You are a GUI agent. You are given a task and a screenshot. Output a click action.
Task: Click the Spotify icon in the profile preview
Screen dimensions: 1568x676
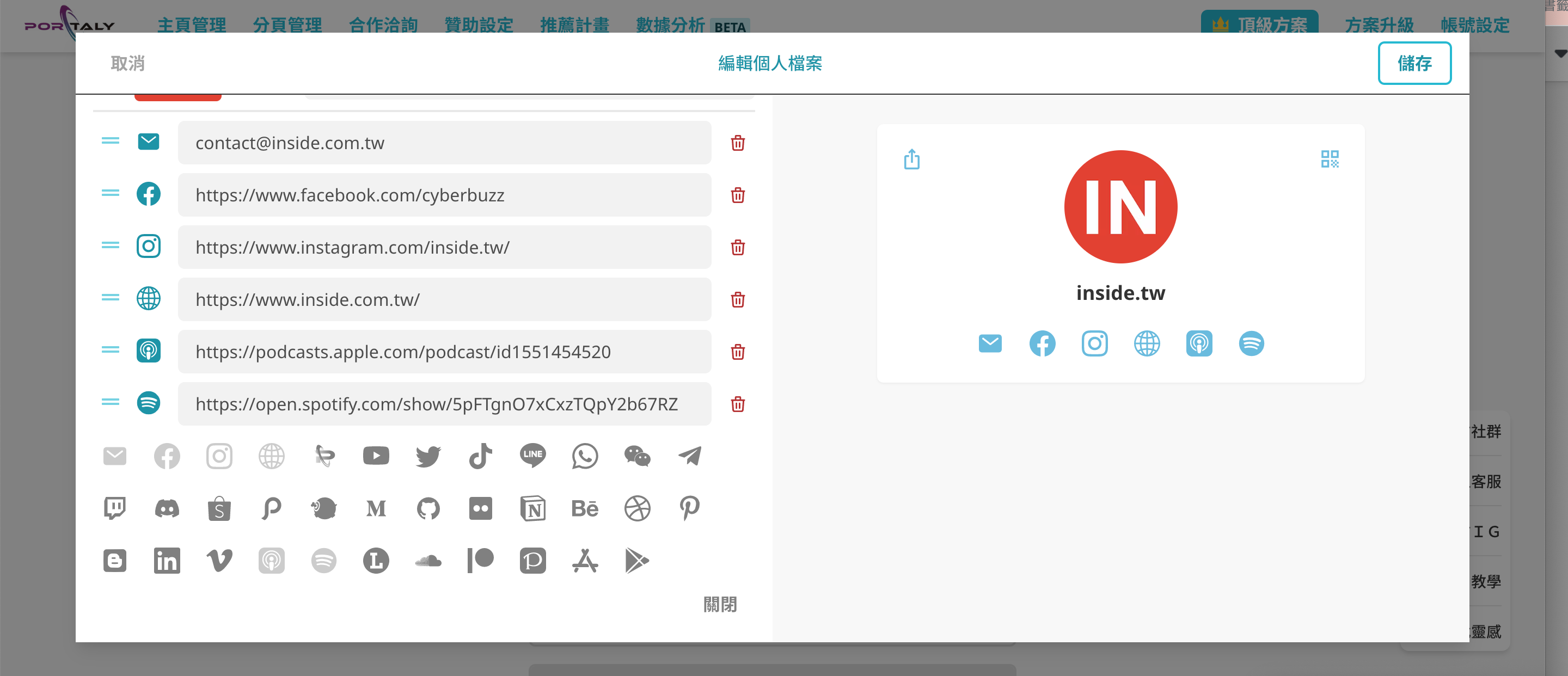1251,344
